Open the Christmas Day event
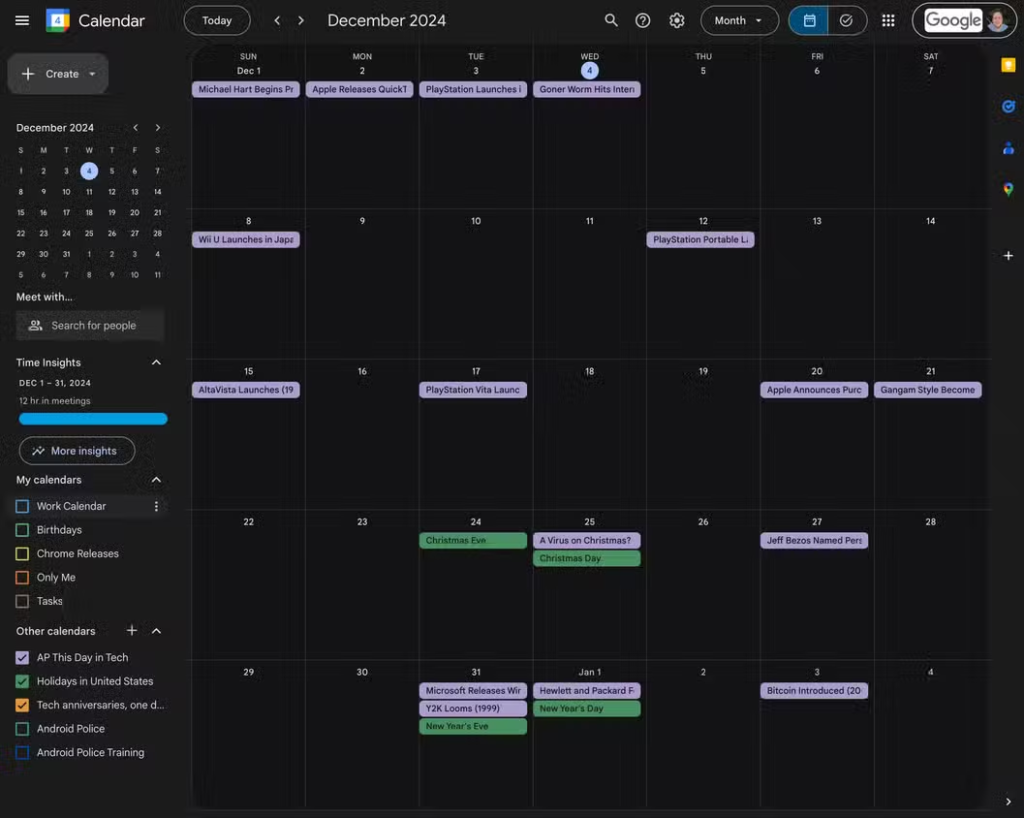The height and width of the screenshot is (818, 1024). (x=586, y=559)
